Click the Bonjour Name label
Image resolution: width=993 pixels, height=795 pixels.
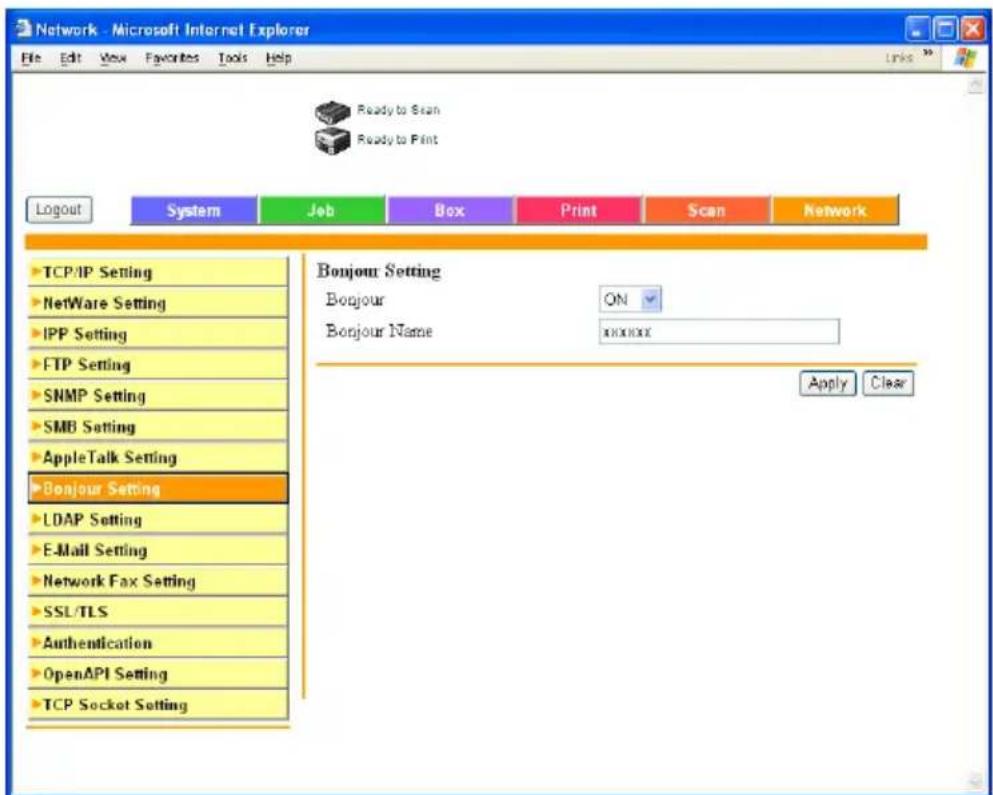click(x=379, y=331)
